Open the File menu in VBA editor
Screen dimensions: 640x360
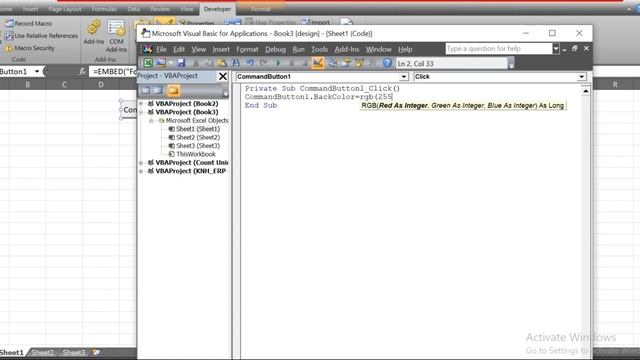162,49
